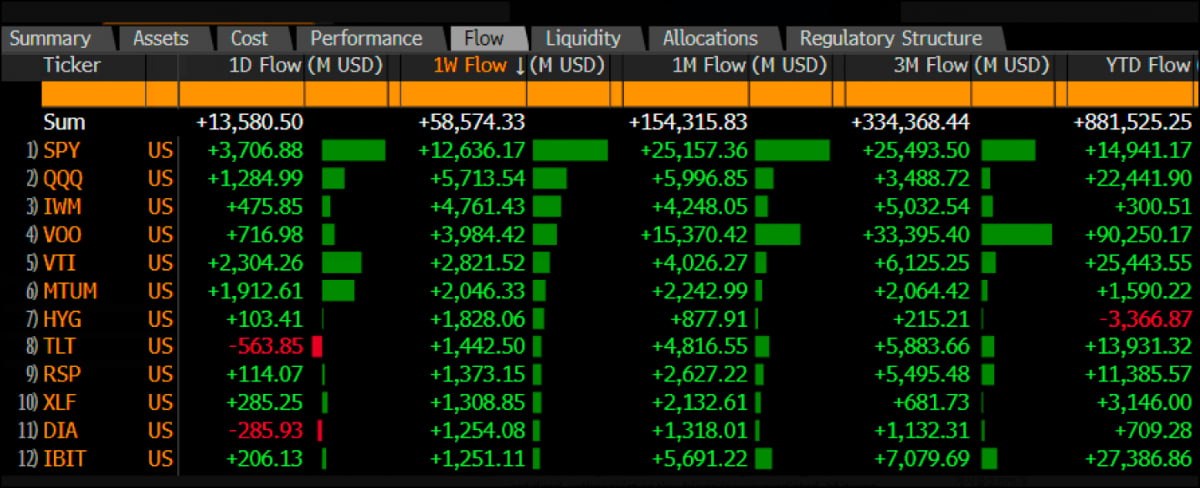This screenshot has height=488, width=1200.
Task: Click TLT negative 1D flow -563.85
Action: 267,347
